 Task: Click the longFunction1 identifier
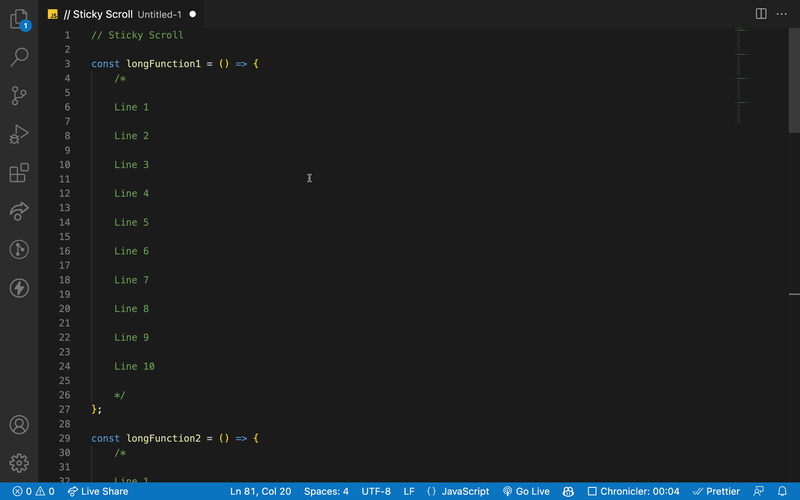point(164,64)
